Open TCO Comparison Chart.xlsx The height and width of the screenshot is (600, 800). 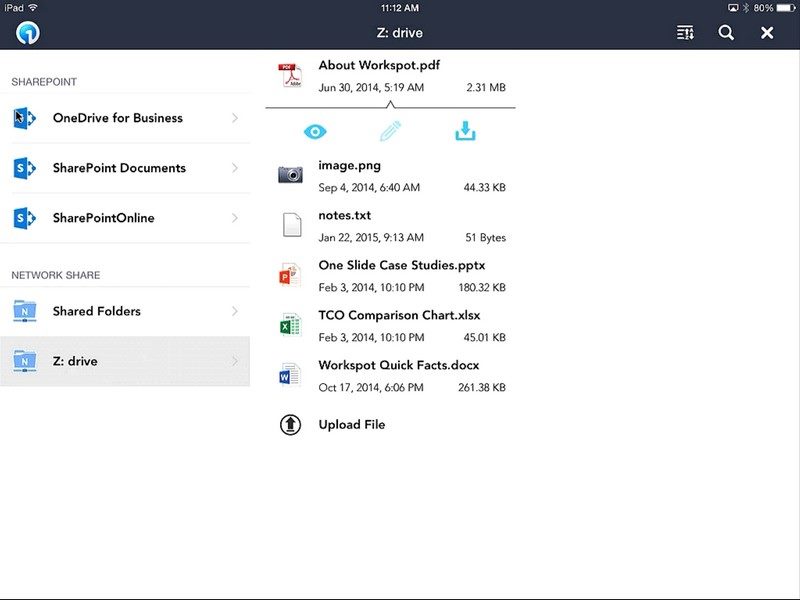coord(391,326)
